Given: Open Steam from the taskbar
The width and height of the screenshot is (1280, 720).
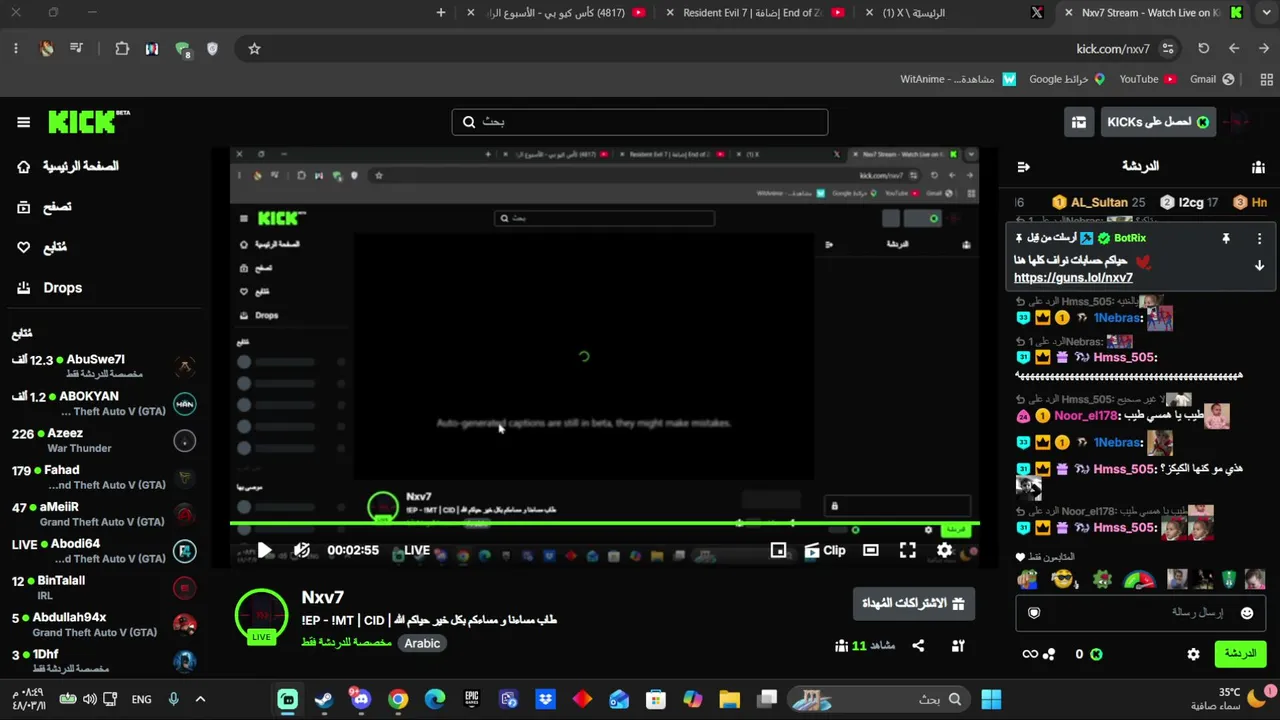Looking at the screenshot, I should [x=324, y=699].
